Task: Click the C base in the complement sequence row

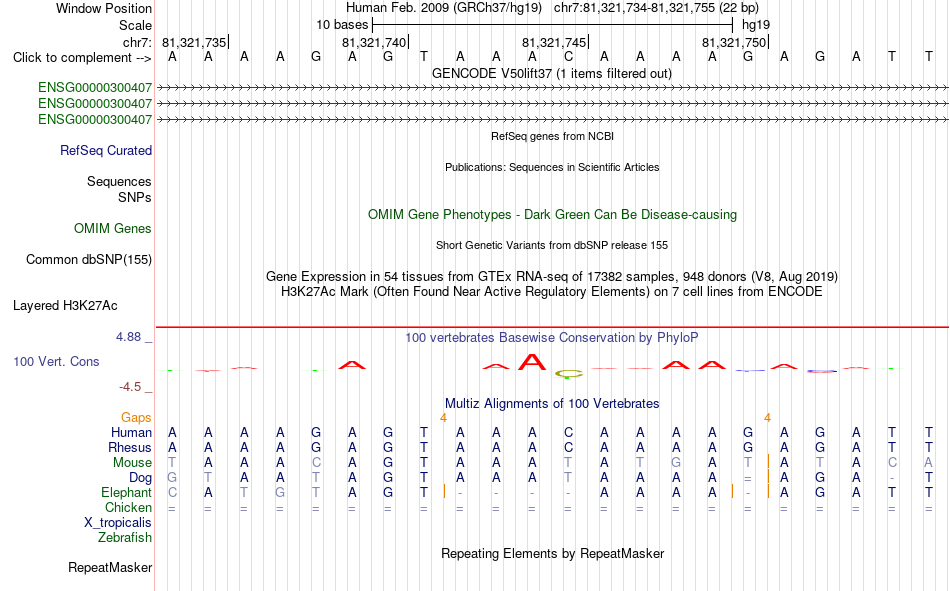Action: click(x=568, y=57)
